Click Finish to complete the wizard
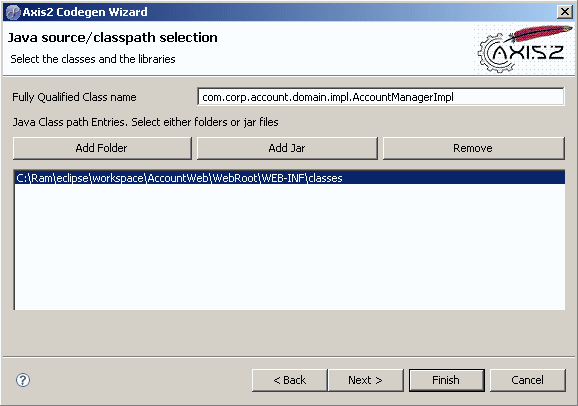The image size is (578, 406). (x=447, y=380)
